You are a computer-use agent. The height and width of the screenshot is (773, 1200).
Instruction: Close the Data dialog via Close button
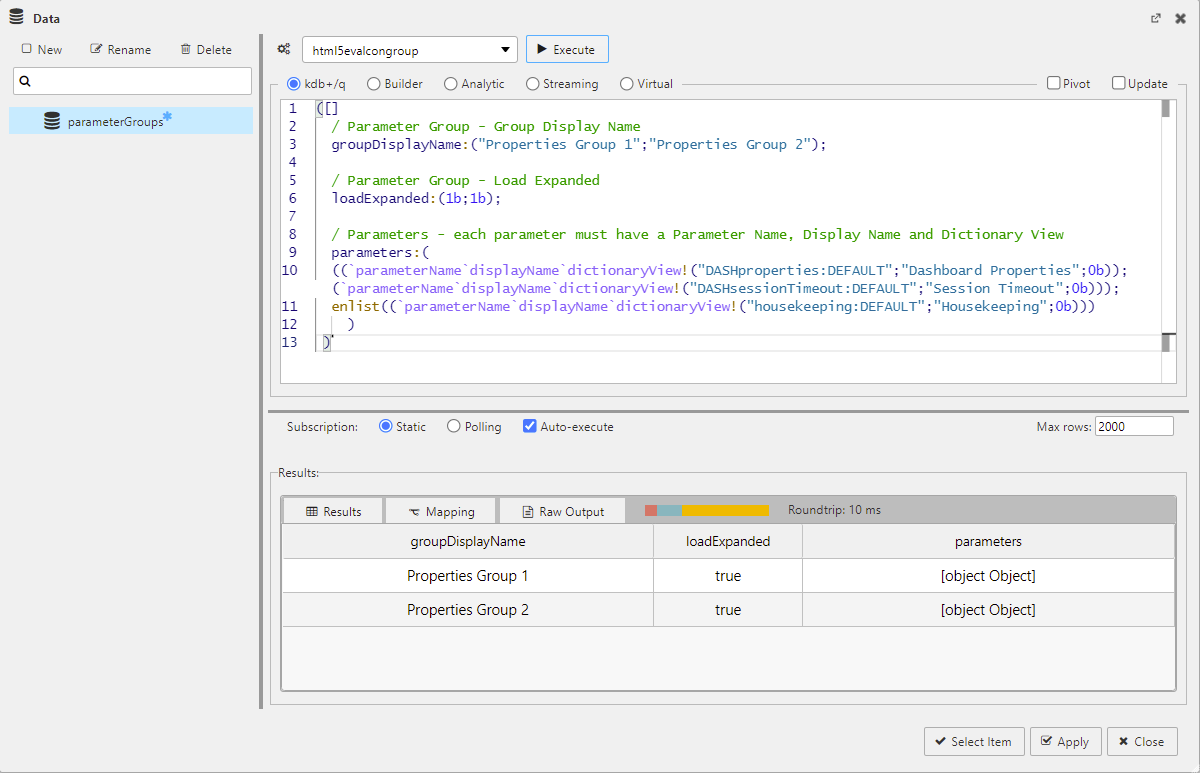point(1142,741)
